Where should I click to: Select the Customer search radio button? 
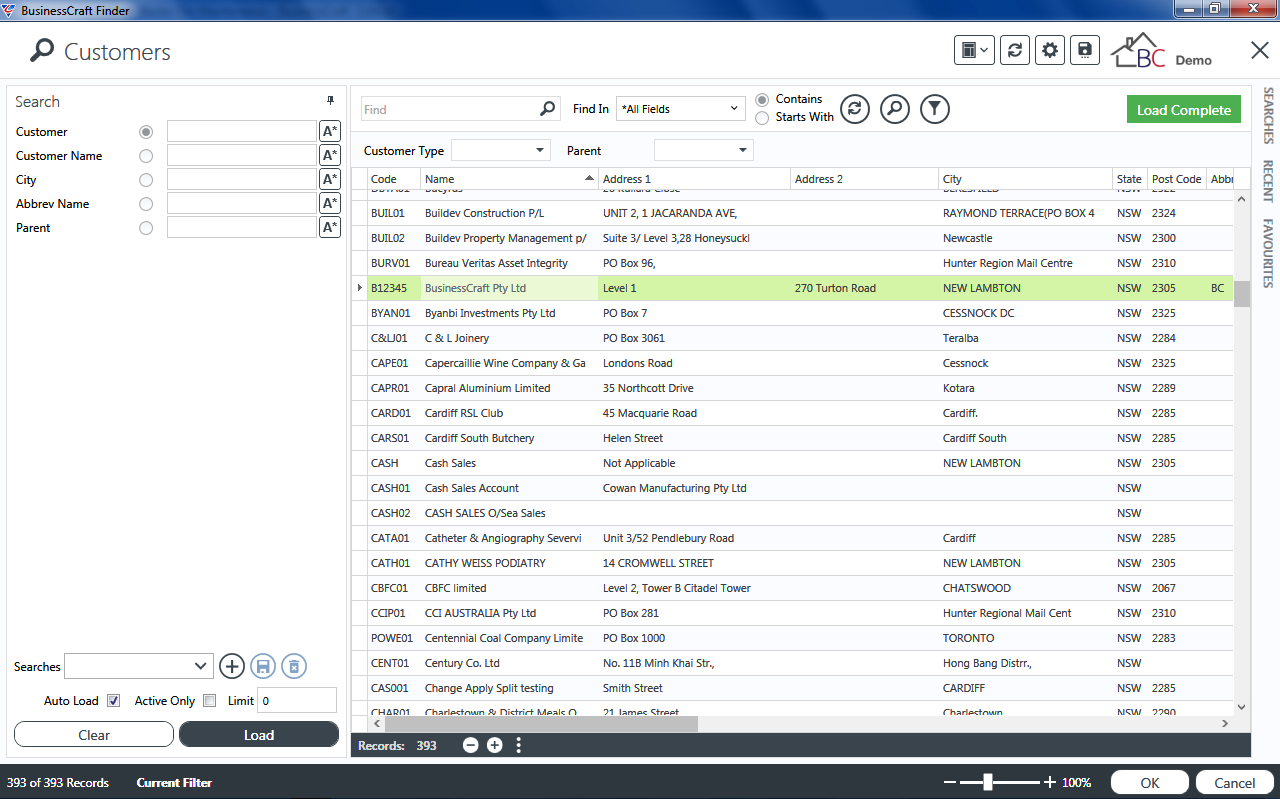pyautogui.click(x=147, y=132)
